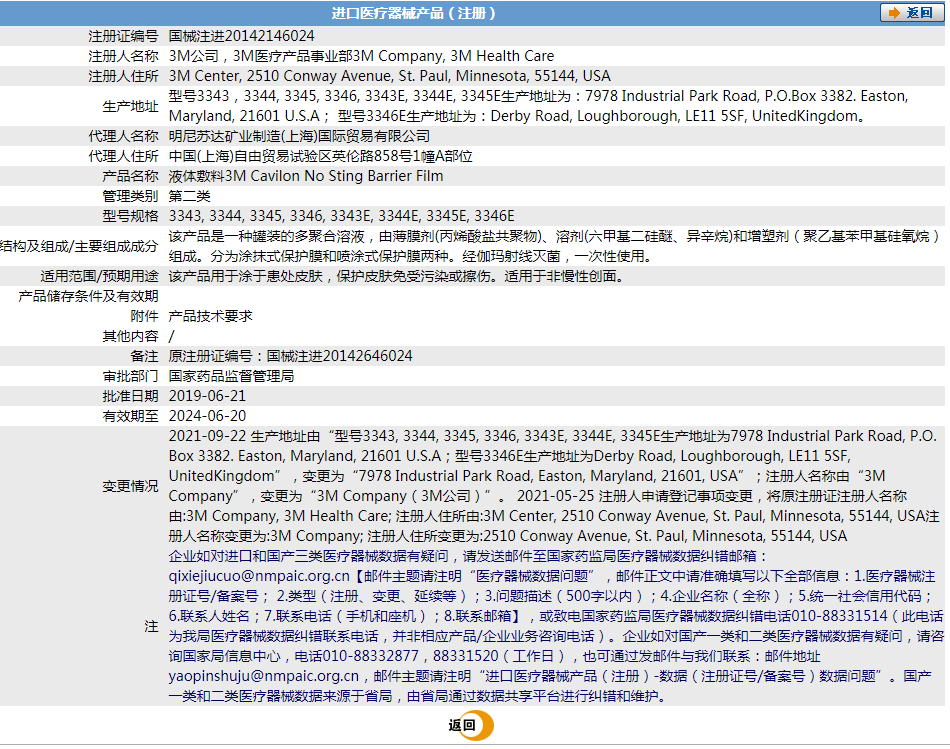Click intended use text 该产品用于涂于患处皮肤
This screenshot has width=950, height=749.
pyautogui.click(x=396, y=276)
